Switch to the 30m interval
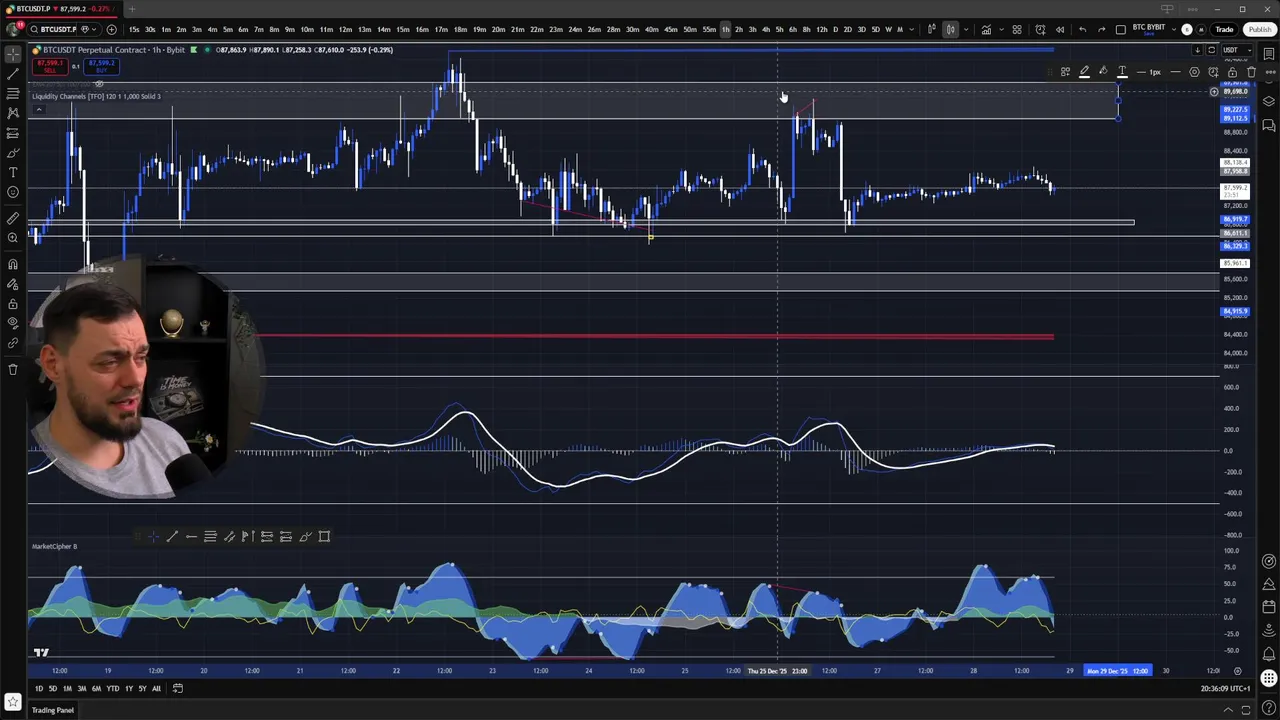Screen dimensions: 1280x720 coord(632,29)
